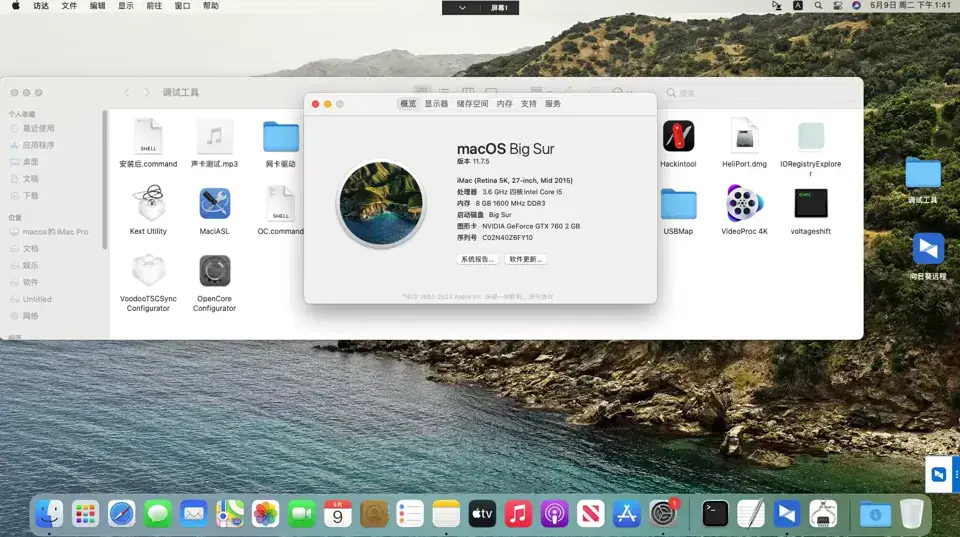Open the 前往 menu

tap(154, 6)
